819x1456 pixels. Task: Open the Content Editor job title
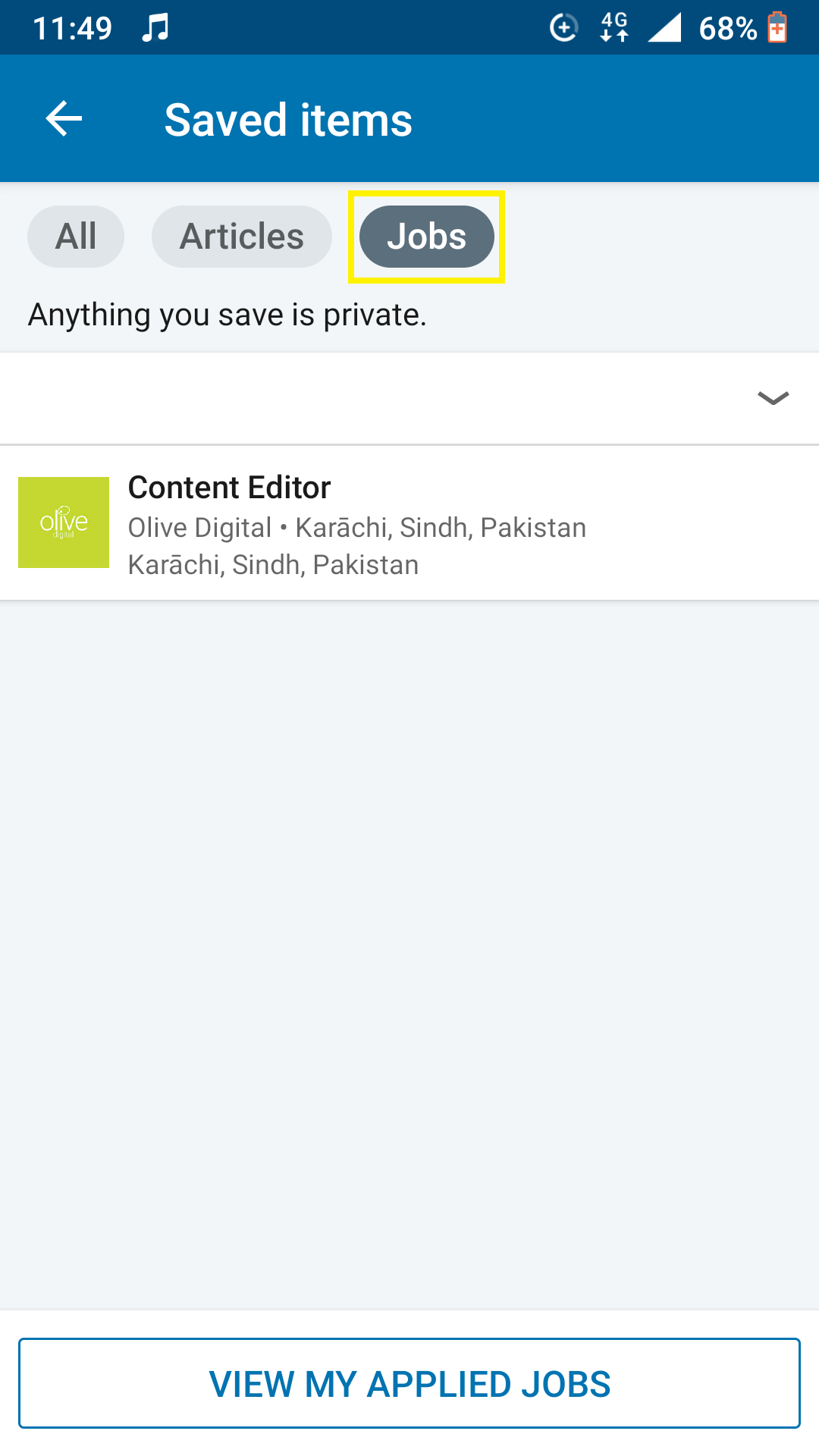229,488
